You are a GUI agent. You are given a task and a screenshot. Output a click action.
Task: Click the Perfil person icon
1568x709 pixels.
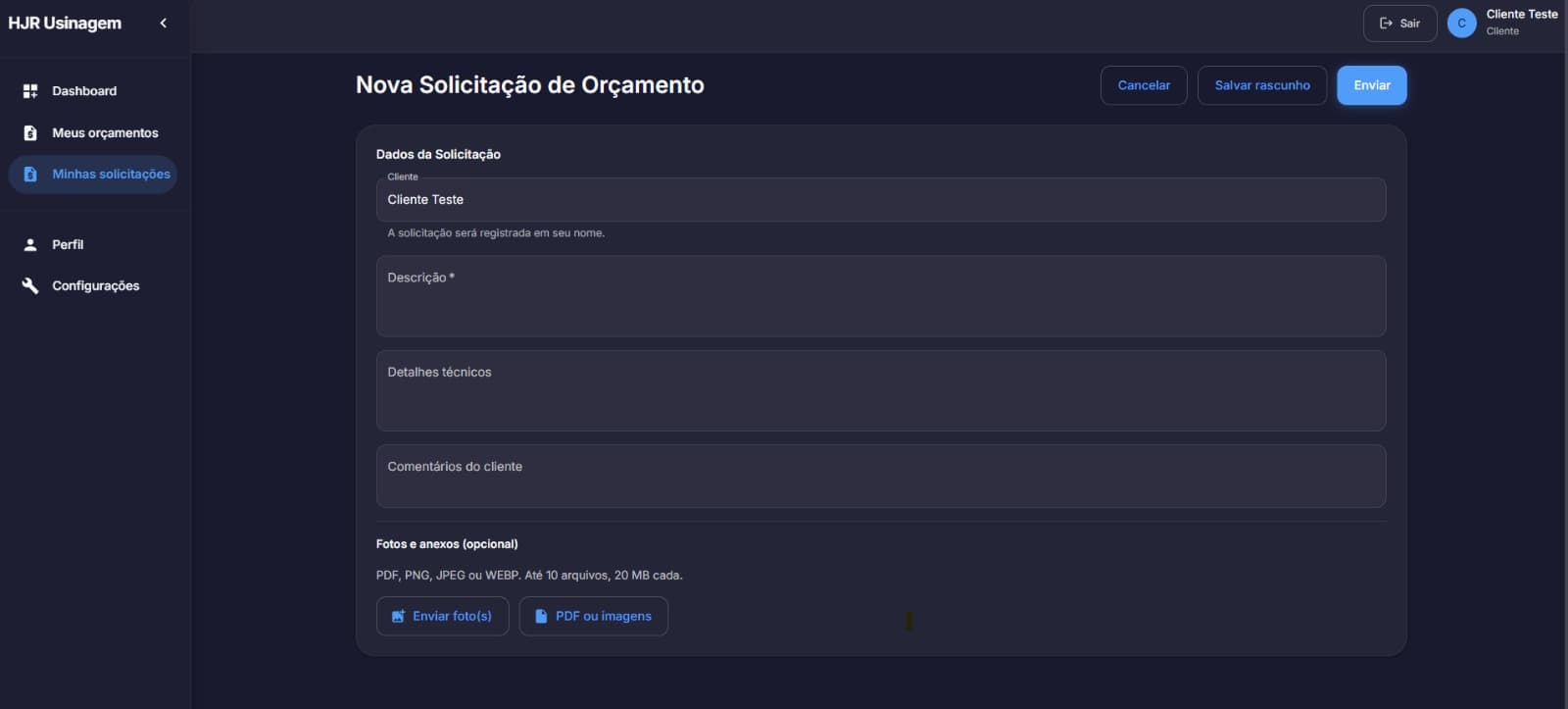pyautogui.click(x=30, y=245)
